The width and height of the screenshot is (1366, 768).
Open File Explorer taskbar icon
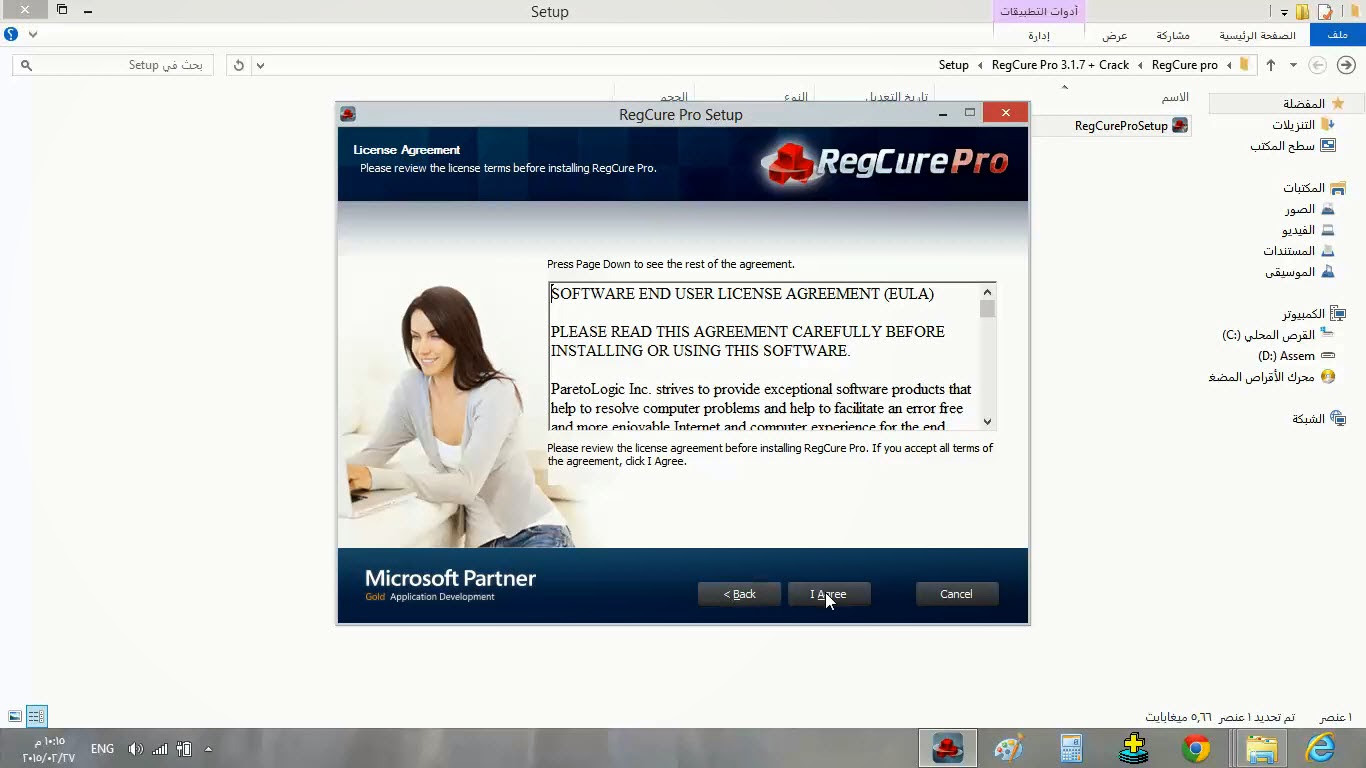(x=1262, y=748)
